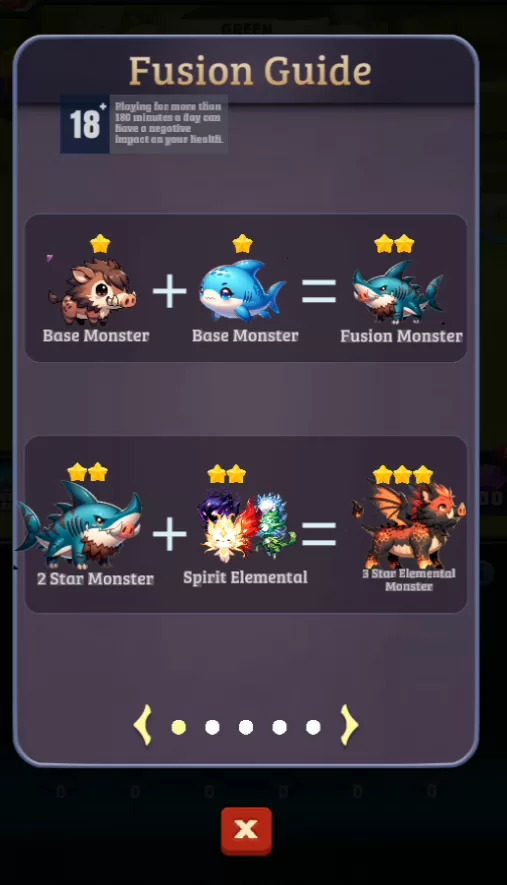Screen dimensions: 507x885
Task: Click the playtime health warning text
Action: pyautogui.click(x=168, y=123)
